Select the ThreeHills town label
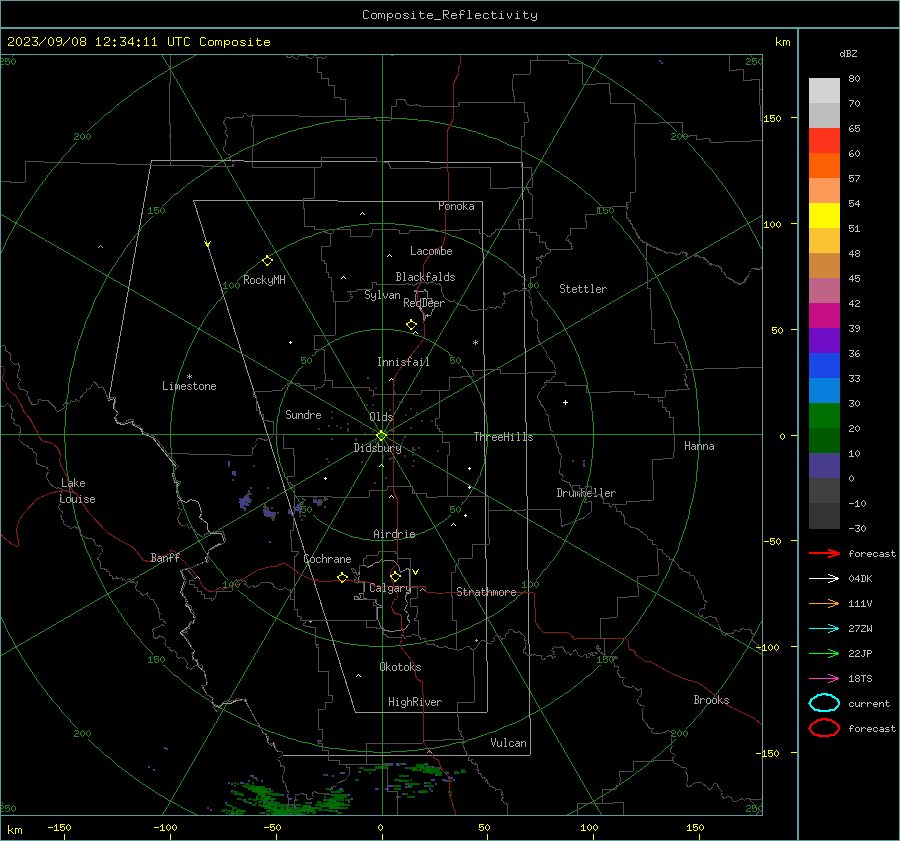 pos(503,437)
